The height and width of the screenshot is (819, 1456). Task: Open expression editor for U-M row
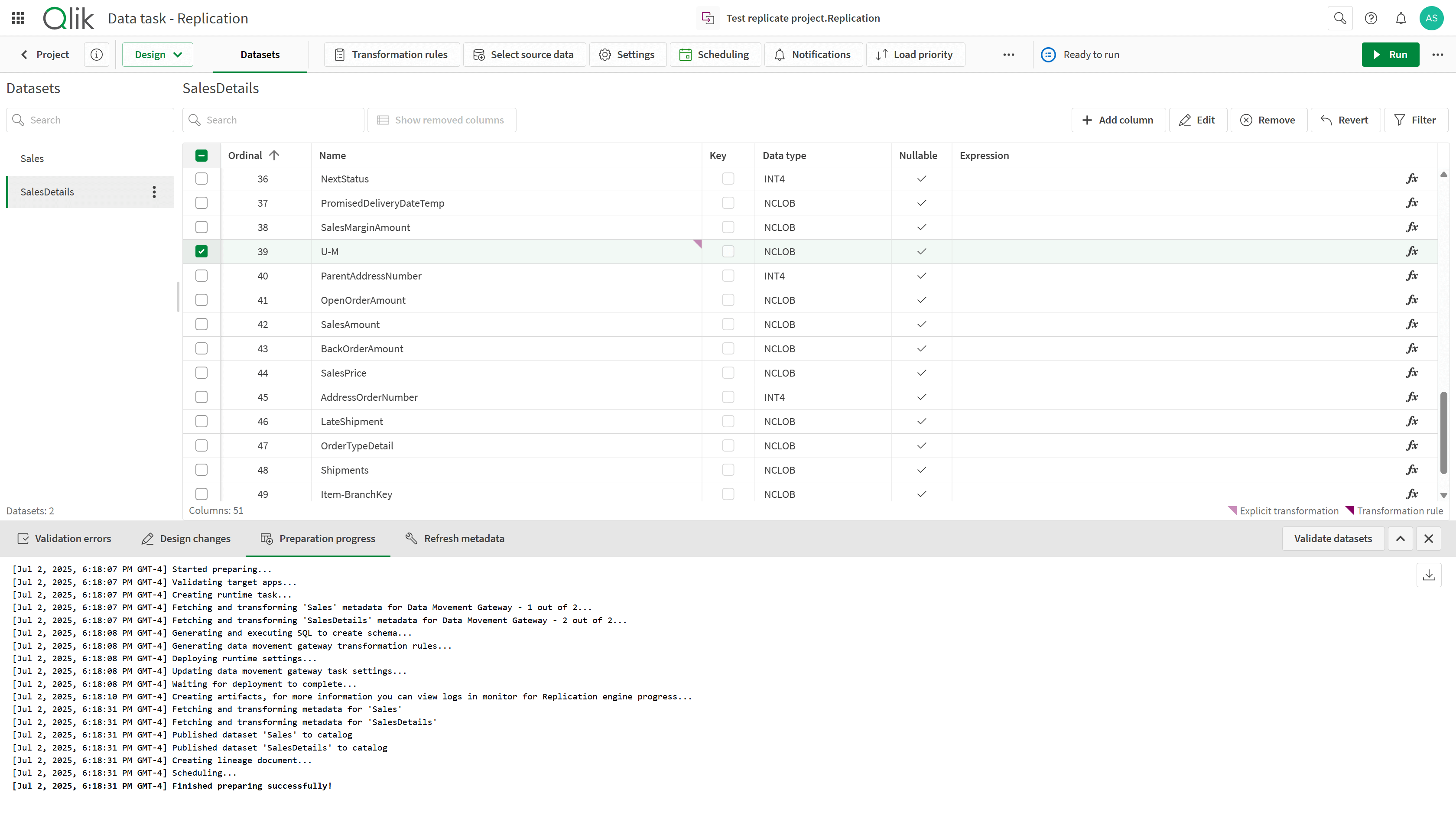click(1412, 251)
